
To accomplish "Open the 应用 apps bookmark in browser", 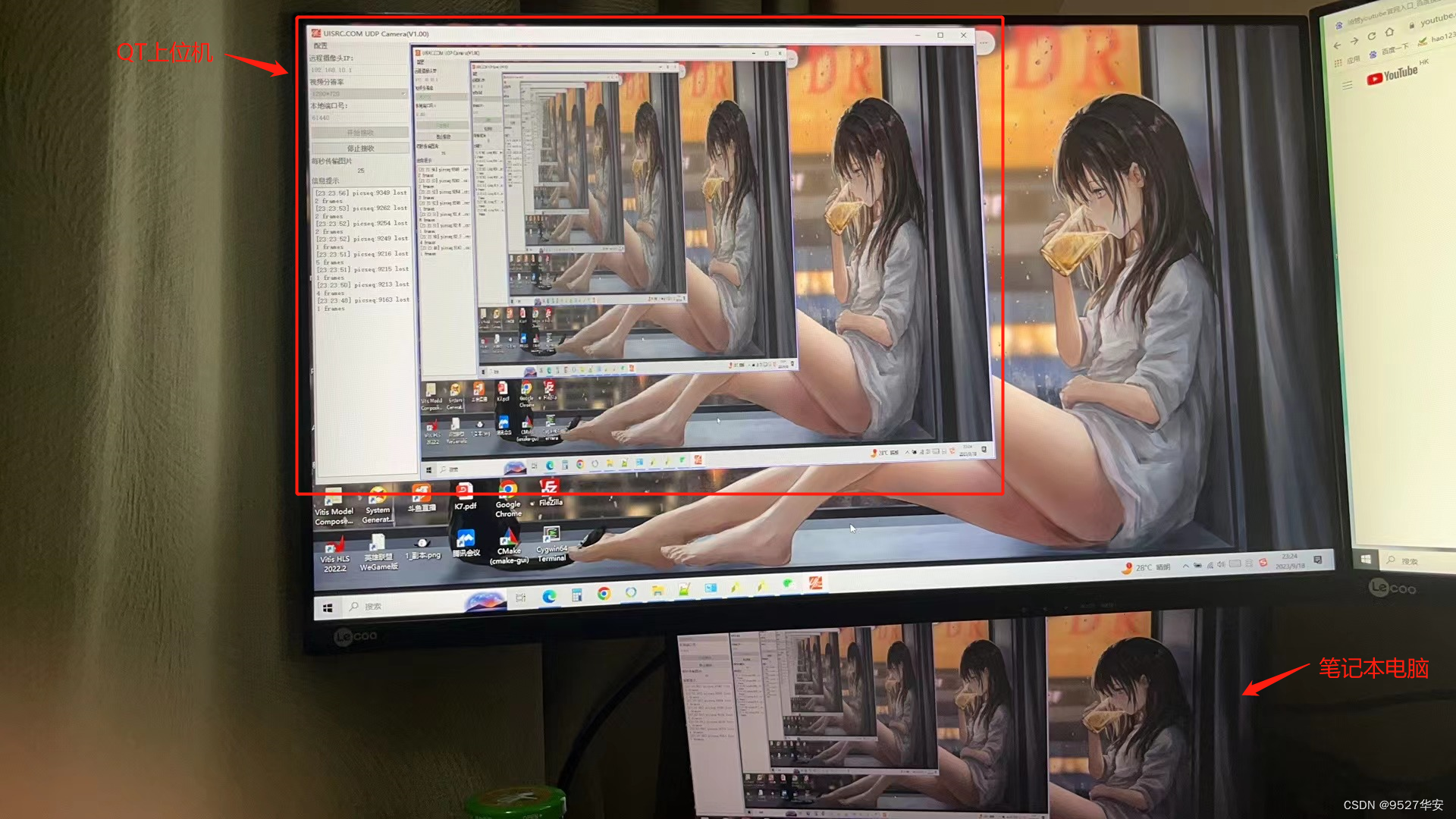I will [1348, 60].
